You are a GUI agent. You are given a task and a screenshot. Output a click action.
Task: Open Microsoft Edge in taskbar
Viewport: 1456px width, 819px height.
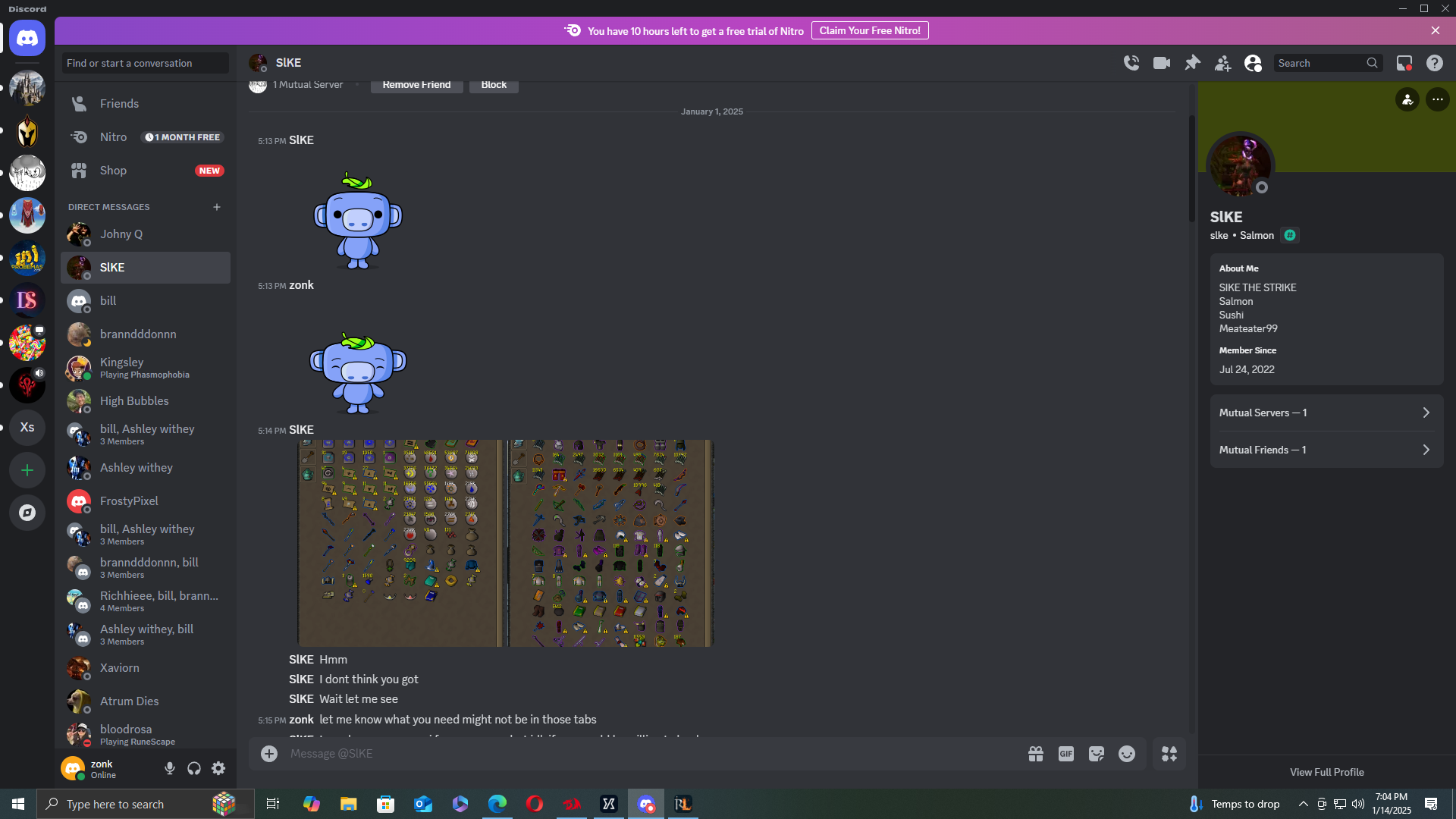tap(497, 804)
